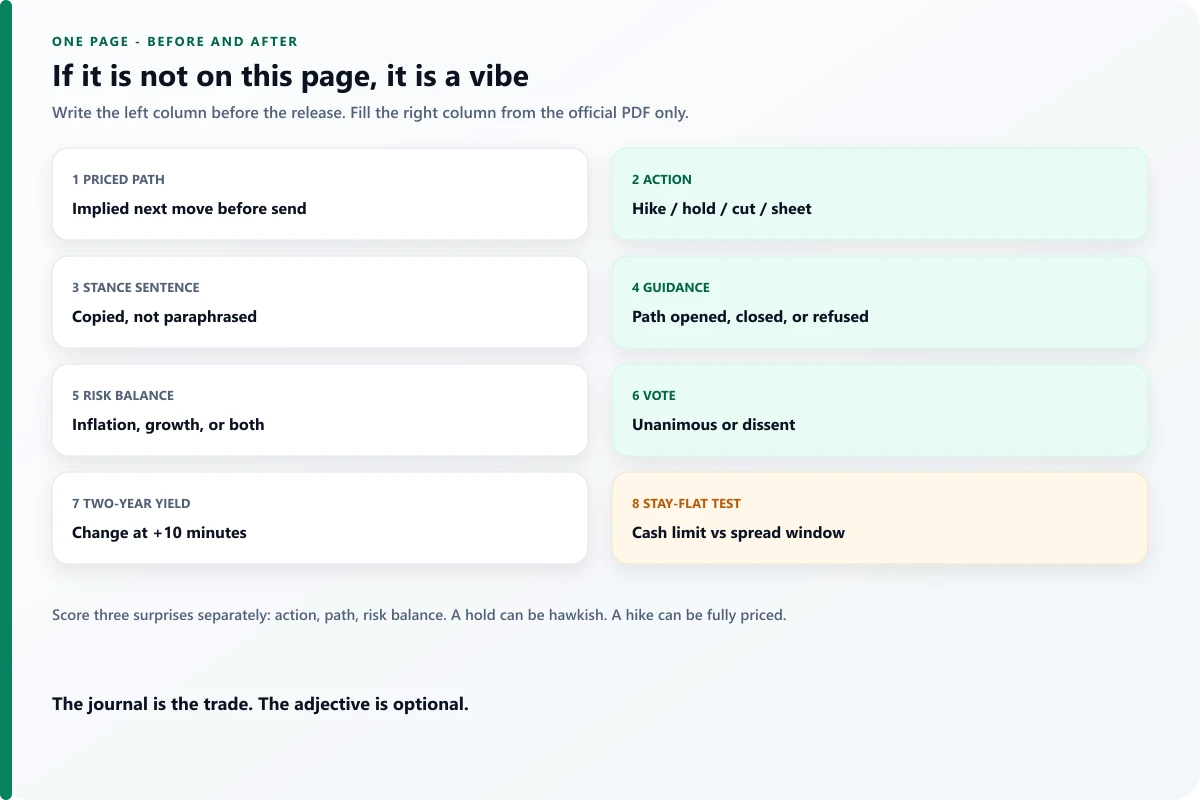Screen dimensions: 1200x800
Task: Click 'Unanimous or dissent' text
Action: click(714, 425)
